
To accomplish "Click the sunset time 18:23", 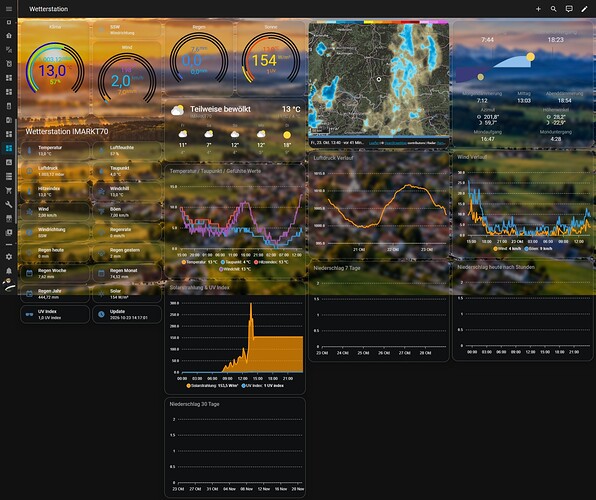I will [x=556, y=40].
